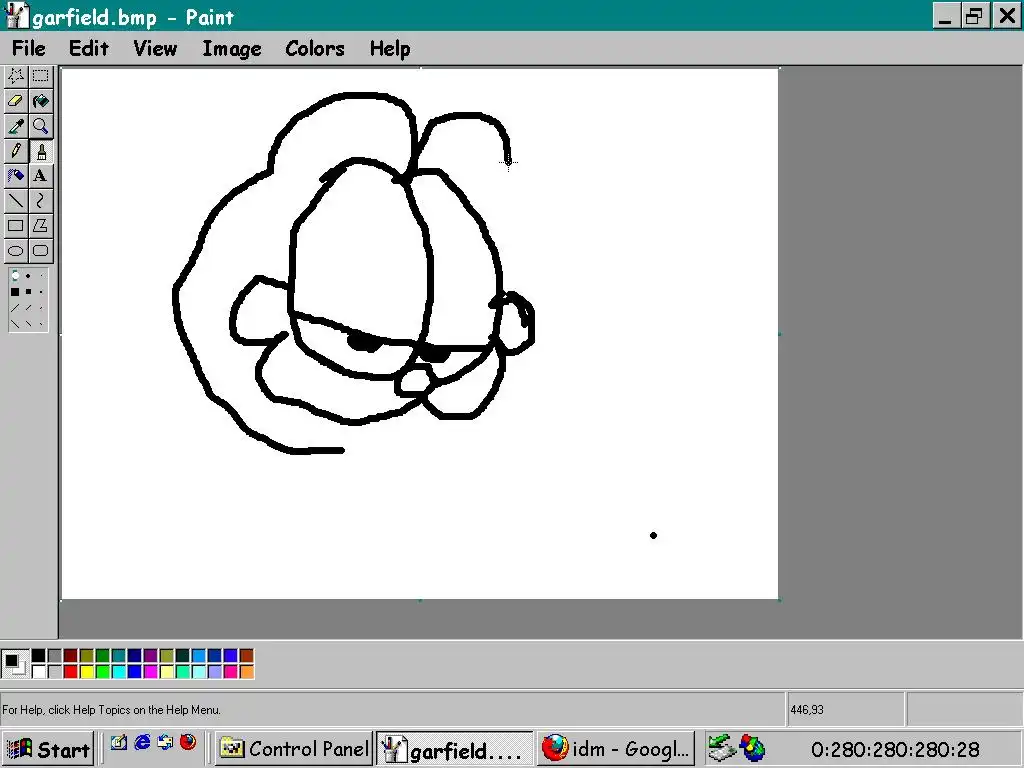The width and height of the screenshot is (1024, 768).
Task: Pick the hot pink color swatch
Action: coord(231,671)
